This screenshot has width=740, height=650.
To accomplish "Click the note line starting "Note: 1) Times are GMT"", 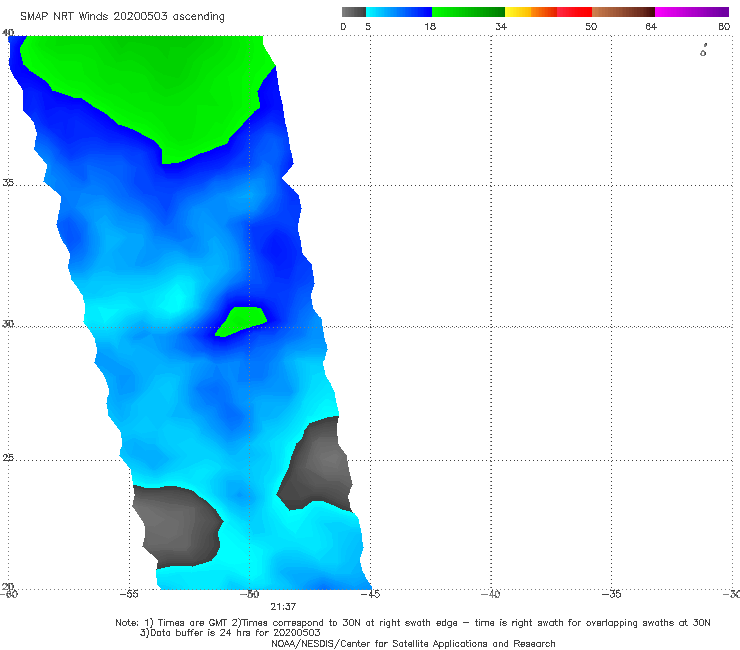I will (413, 623).
